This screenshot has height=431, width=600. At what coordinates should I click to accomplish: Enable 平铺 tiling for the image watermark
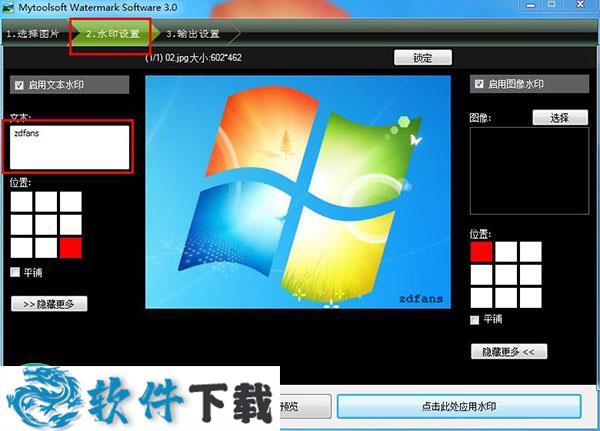pos(474,320)
